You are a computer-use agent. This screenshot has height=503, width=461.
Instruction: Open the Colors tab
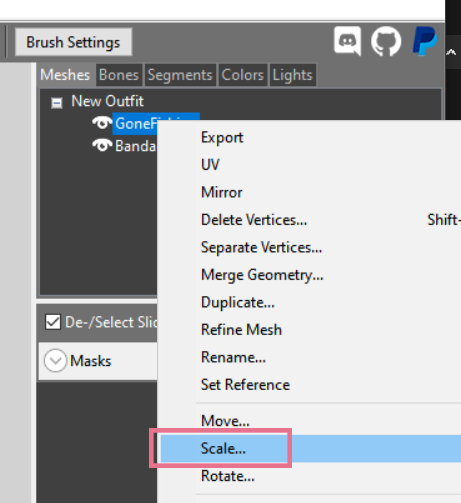pos(243,75)
